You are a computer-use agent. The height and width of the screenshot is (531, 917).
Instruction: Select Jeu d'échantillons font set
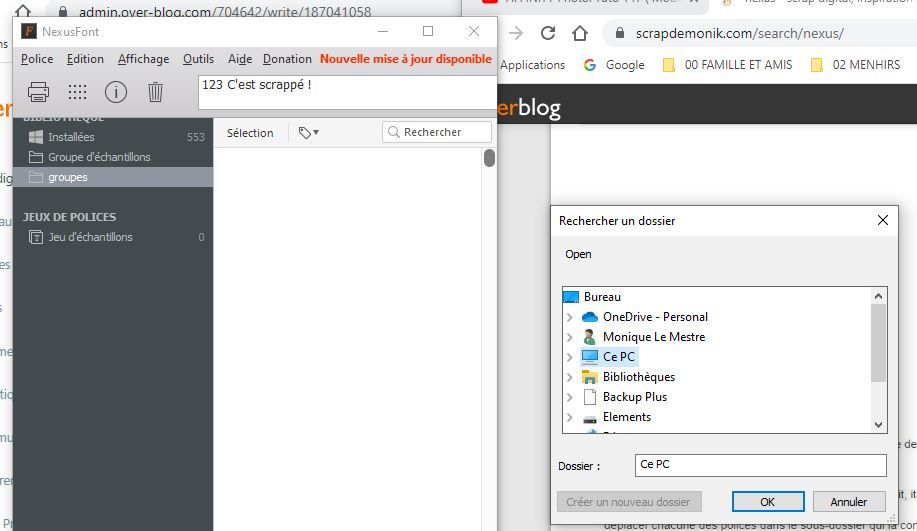(113, 237)
